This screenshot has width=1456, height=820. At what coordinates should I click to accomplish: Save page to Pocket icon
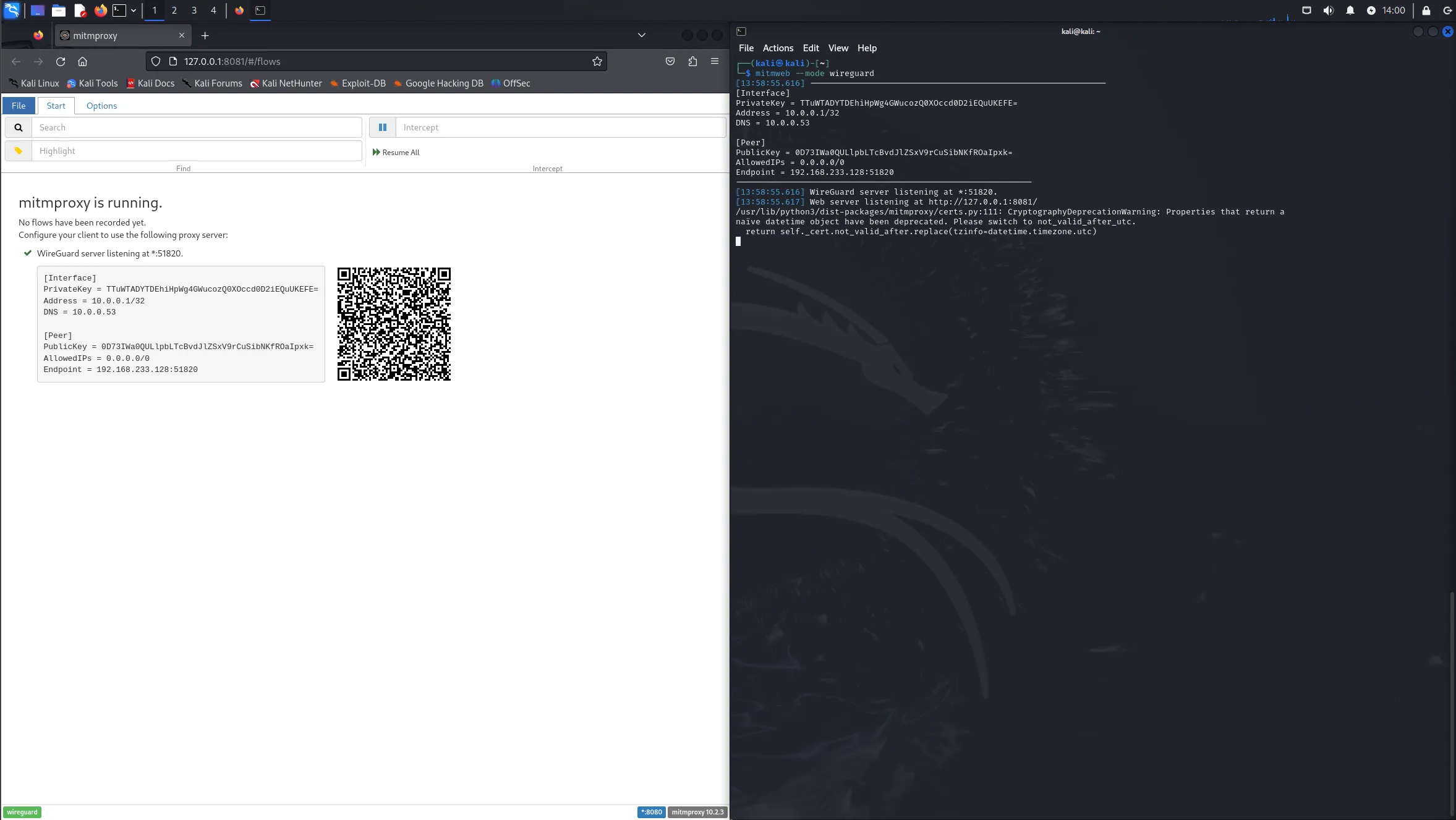click(670, 61)
